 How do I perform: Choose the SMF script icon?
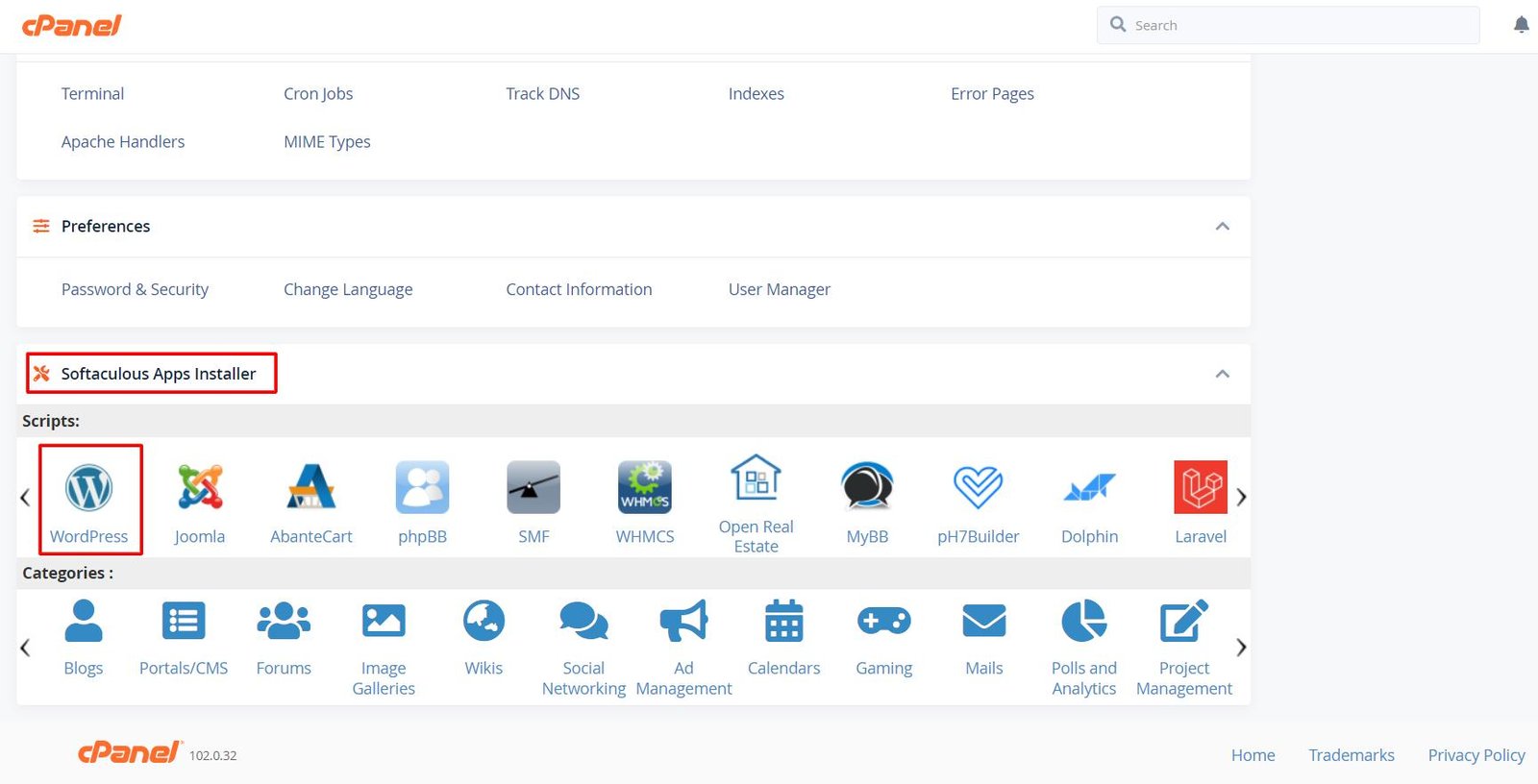pyautogui.click(x=533, y=487)
